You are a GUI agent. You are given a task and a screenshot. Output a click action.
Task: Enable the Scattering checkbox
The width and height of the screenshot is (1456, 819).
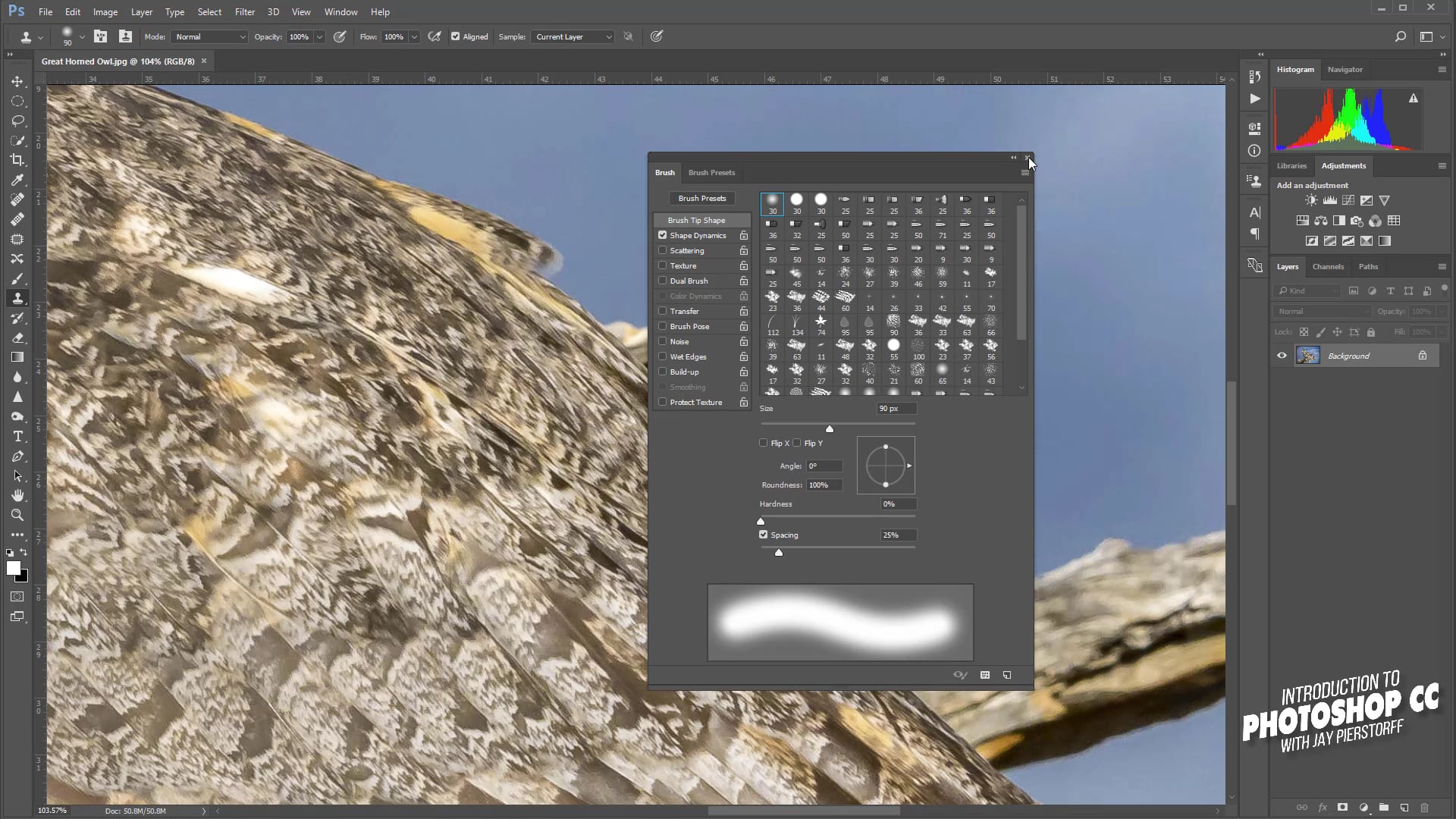pyautogui.click(x=663, y=250)
